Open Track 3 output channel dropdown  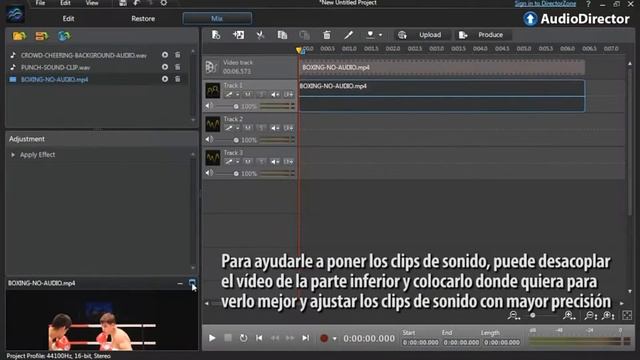(x=288, y=161)
